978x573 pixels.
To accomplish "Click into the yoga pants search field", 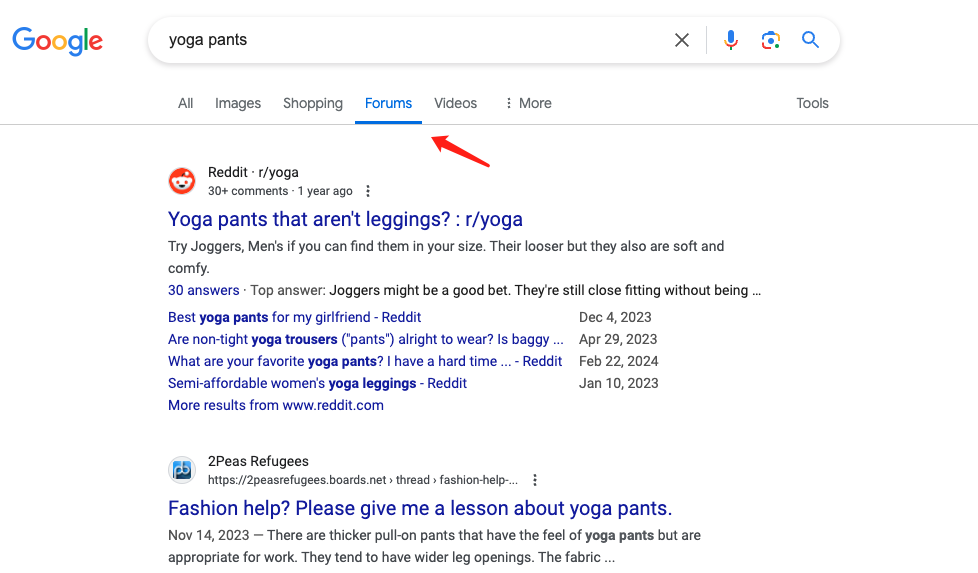I will (400, 40).
